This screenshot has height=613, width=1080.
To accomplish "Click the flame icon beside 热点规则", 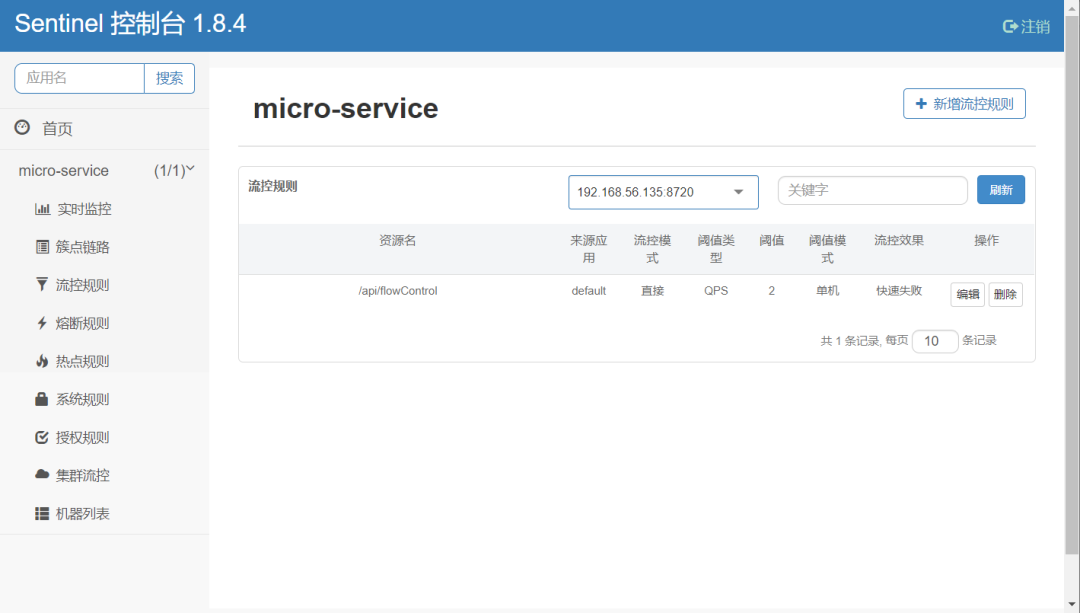I will click(42, 361).
